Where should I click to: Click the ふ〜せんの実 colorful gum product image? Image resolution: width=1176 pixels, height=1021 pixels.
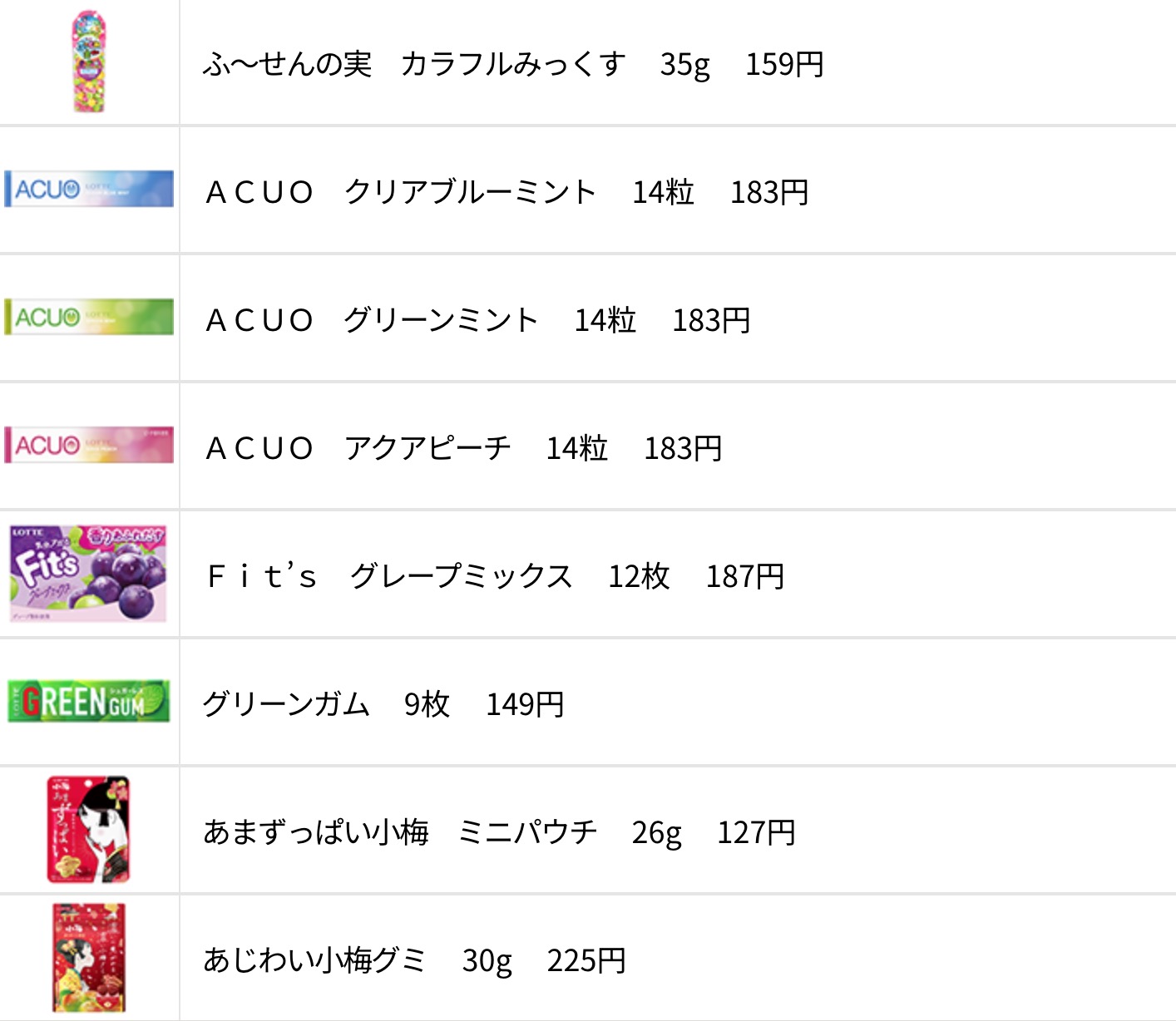point(89,62)
